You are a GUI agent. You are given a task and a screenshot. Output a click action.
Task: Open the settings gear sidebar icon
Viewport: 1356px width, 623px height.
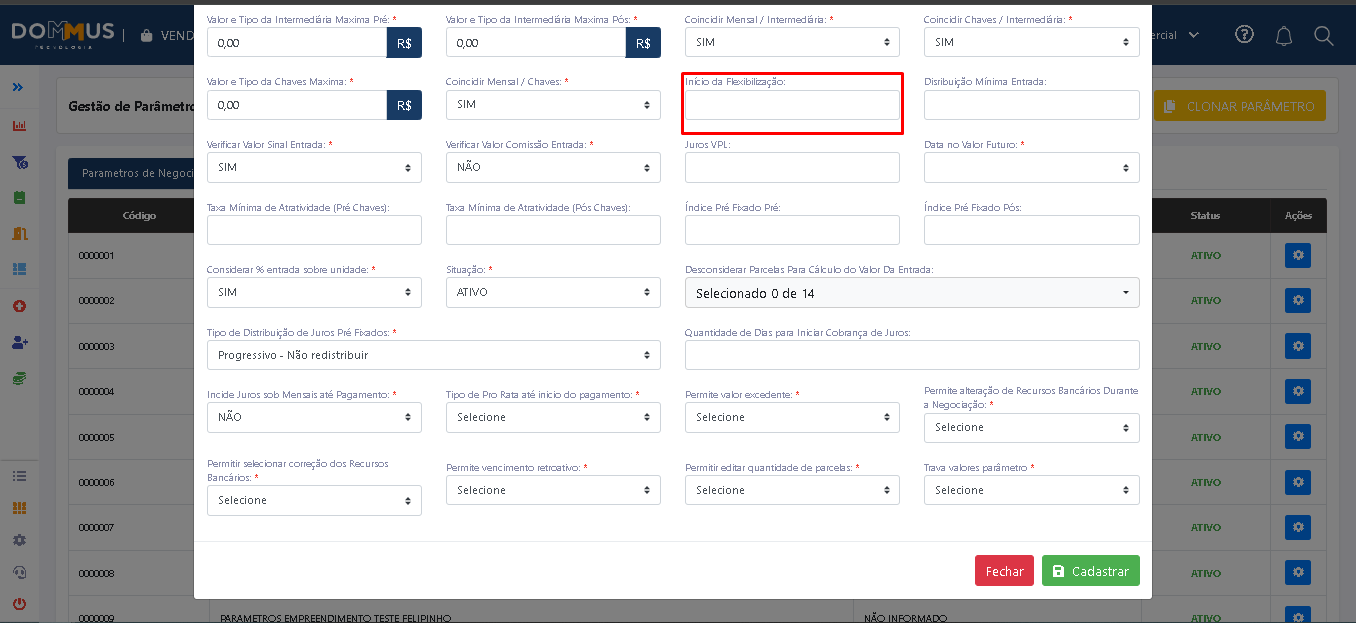[x=18, y=540]
